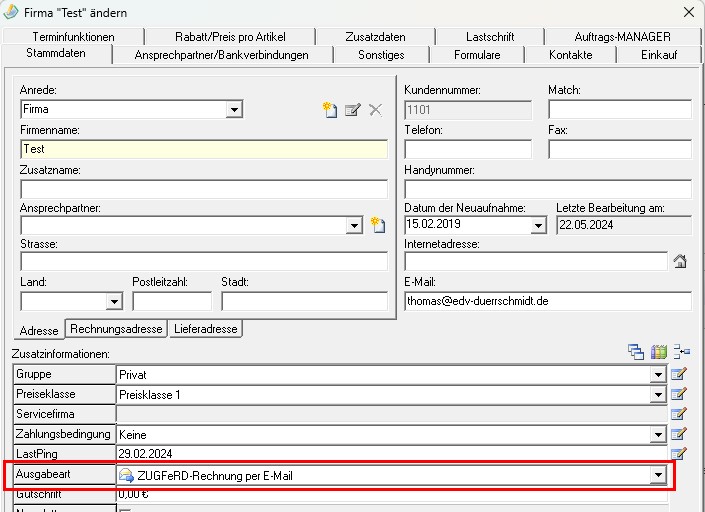Viewport: 705px width, 512px height.
Task: Switch to the Rechnungsadresse sub-tab
Action: pyautogui.click(x=116, y=329)
